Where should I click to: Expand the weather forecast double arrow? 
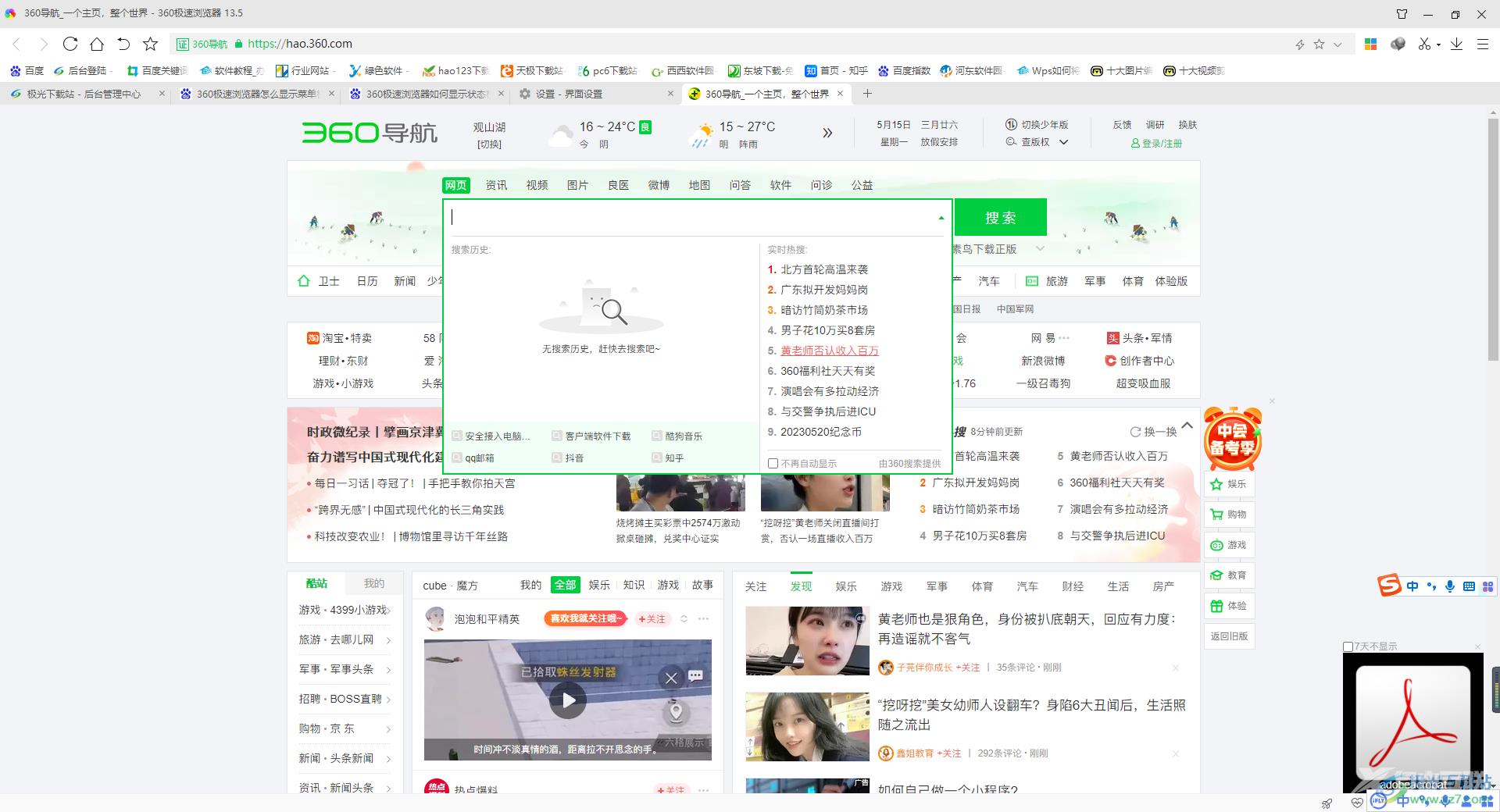pyautogui.click(x=827, y=134)
